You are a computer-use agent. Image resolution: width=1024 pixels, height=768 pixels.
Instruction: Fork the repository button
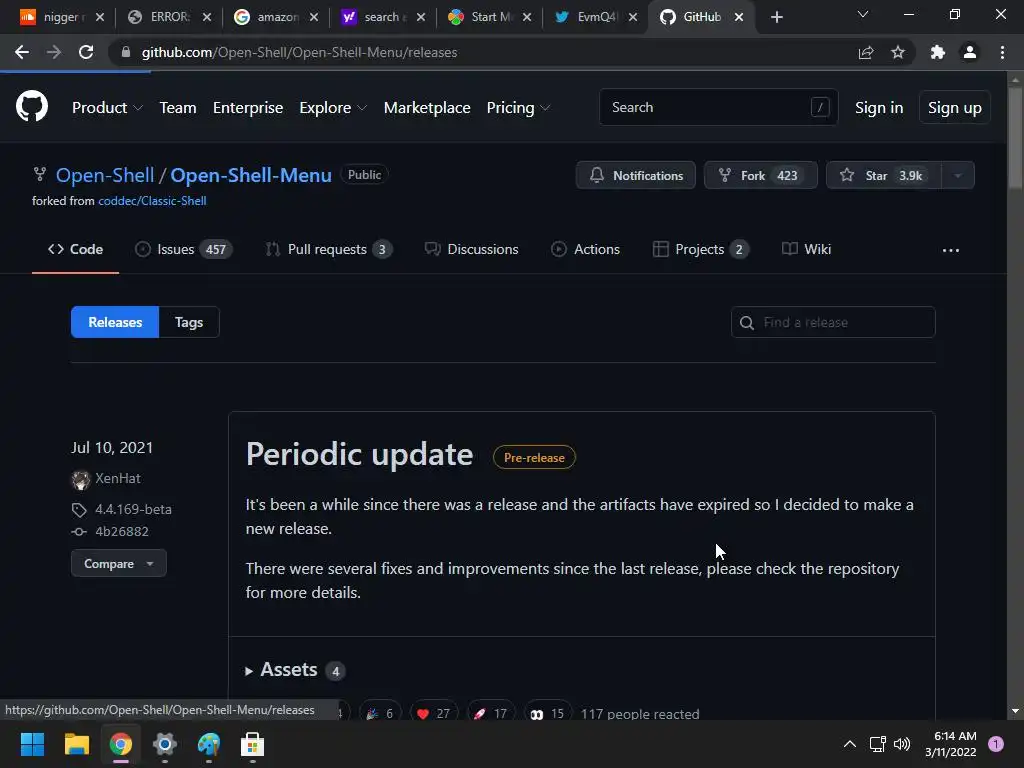pos(760,175)
